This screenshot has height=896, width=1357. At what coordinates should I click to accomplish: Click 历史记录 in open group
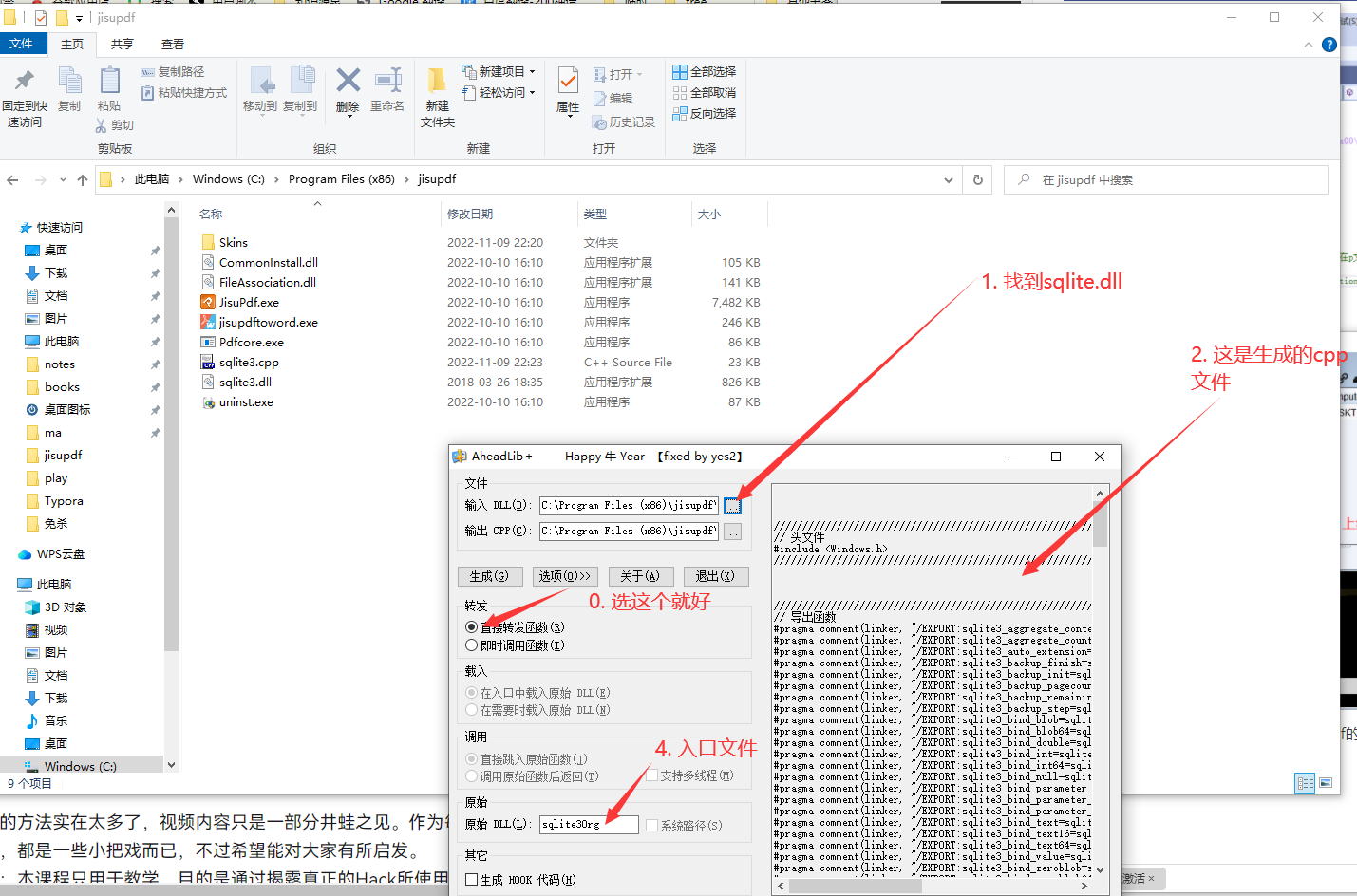(x=624, y=122)
